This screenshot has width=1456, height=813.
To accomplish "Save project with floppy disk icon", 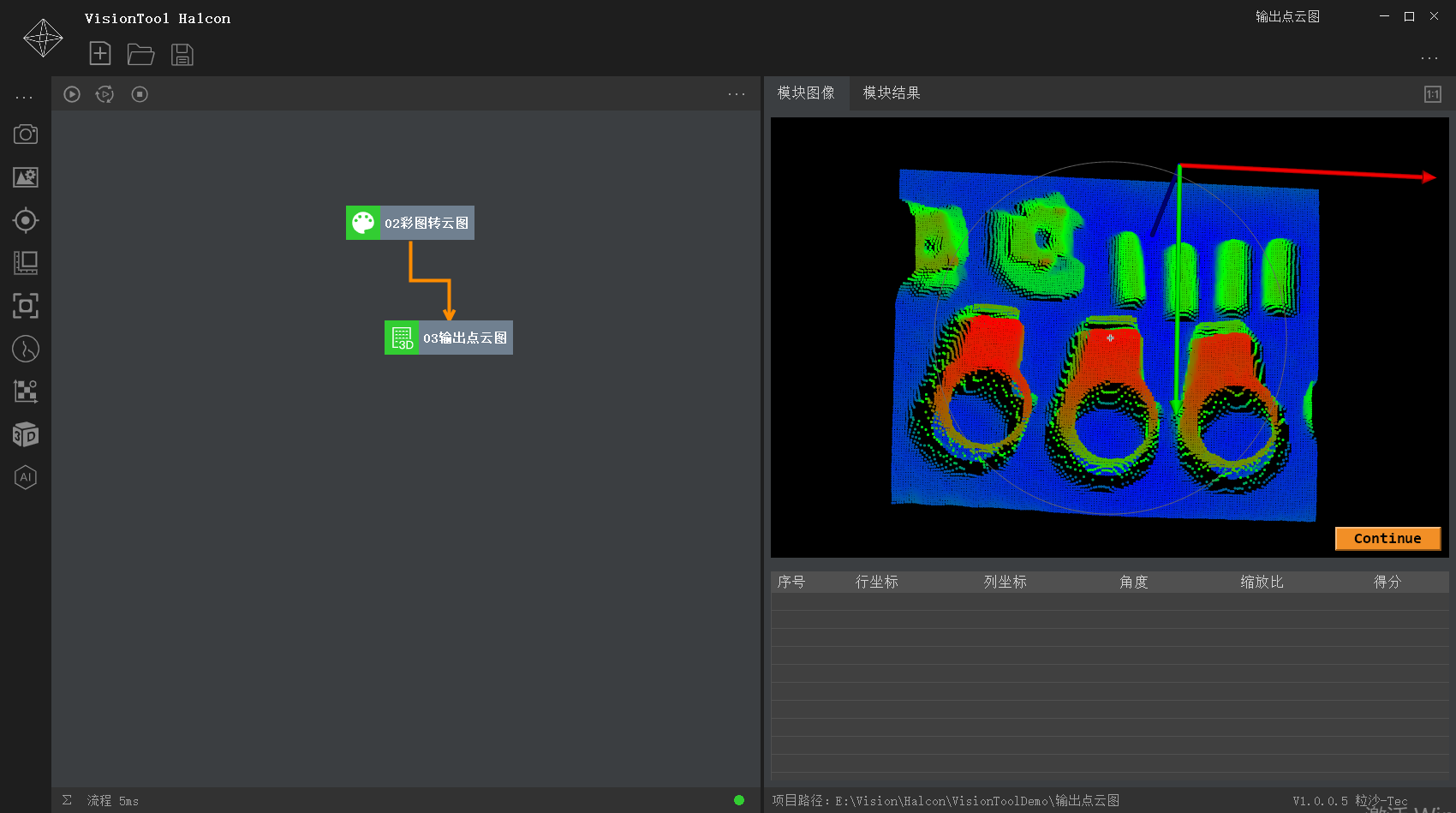I will [182, 55].
